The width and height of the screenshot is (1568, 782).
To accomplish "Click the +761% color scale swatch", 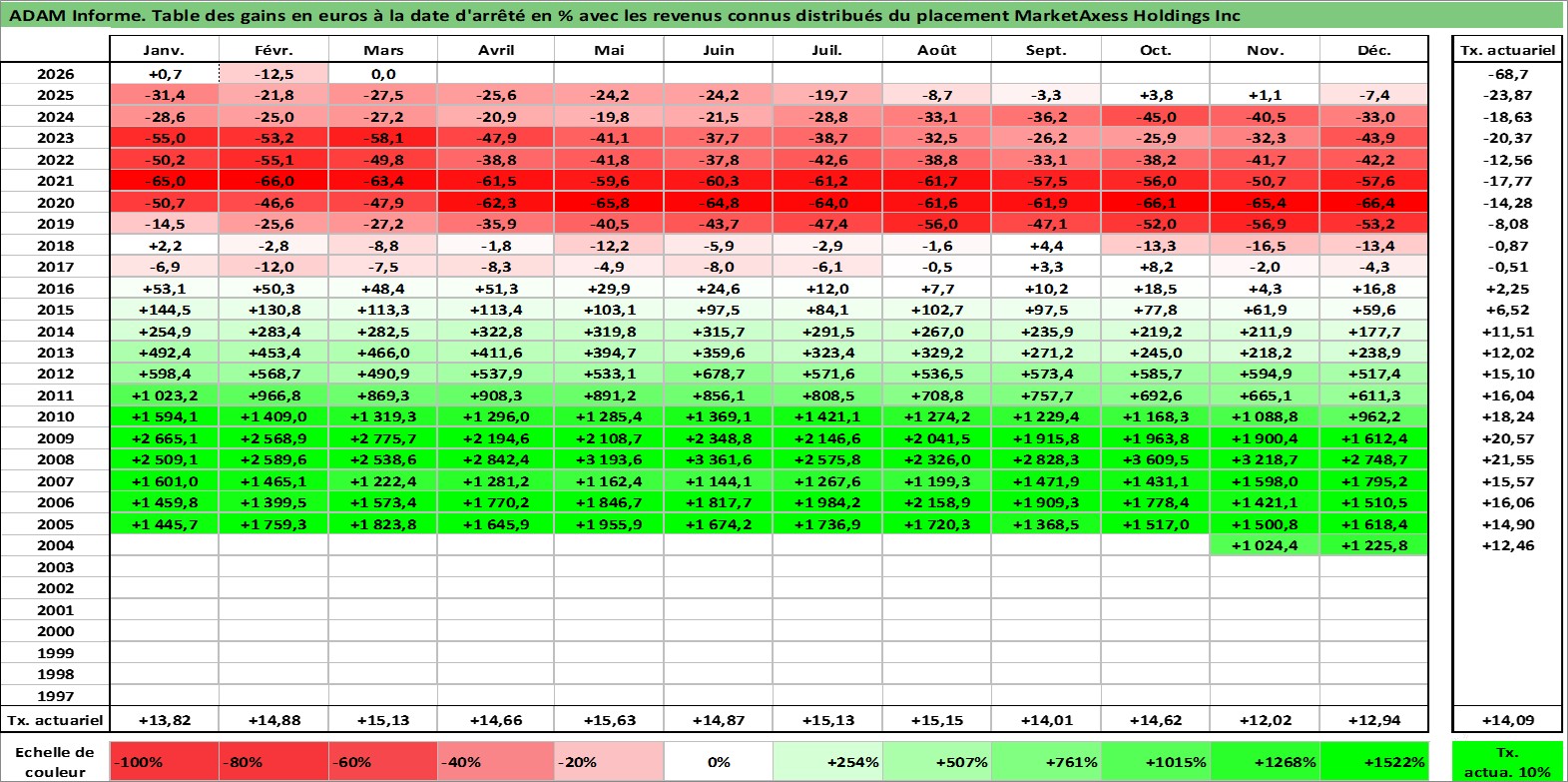I will (x=1046, y=761).
